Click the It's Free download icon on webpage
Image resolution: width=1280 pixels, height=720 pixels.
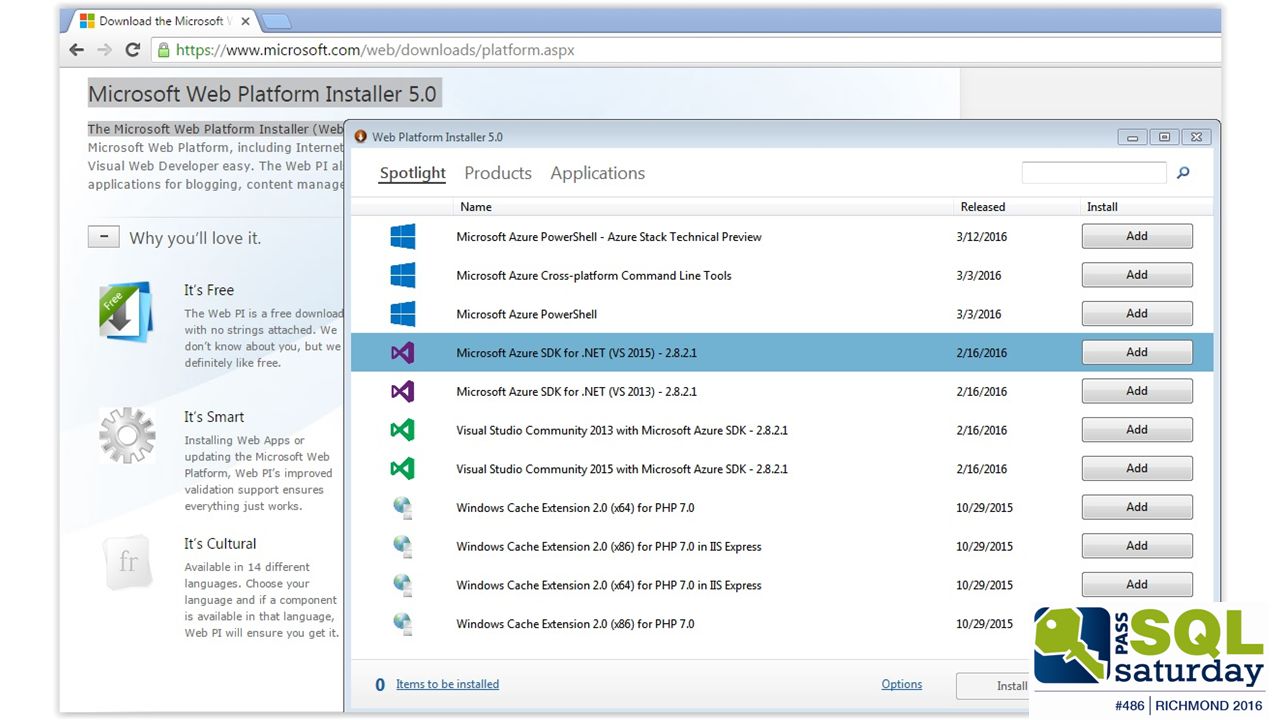coord(126,312)
